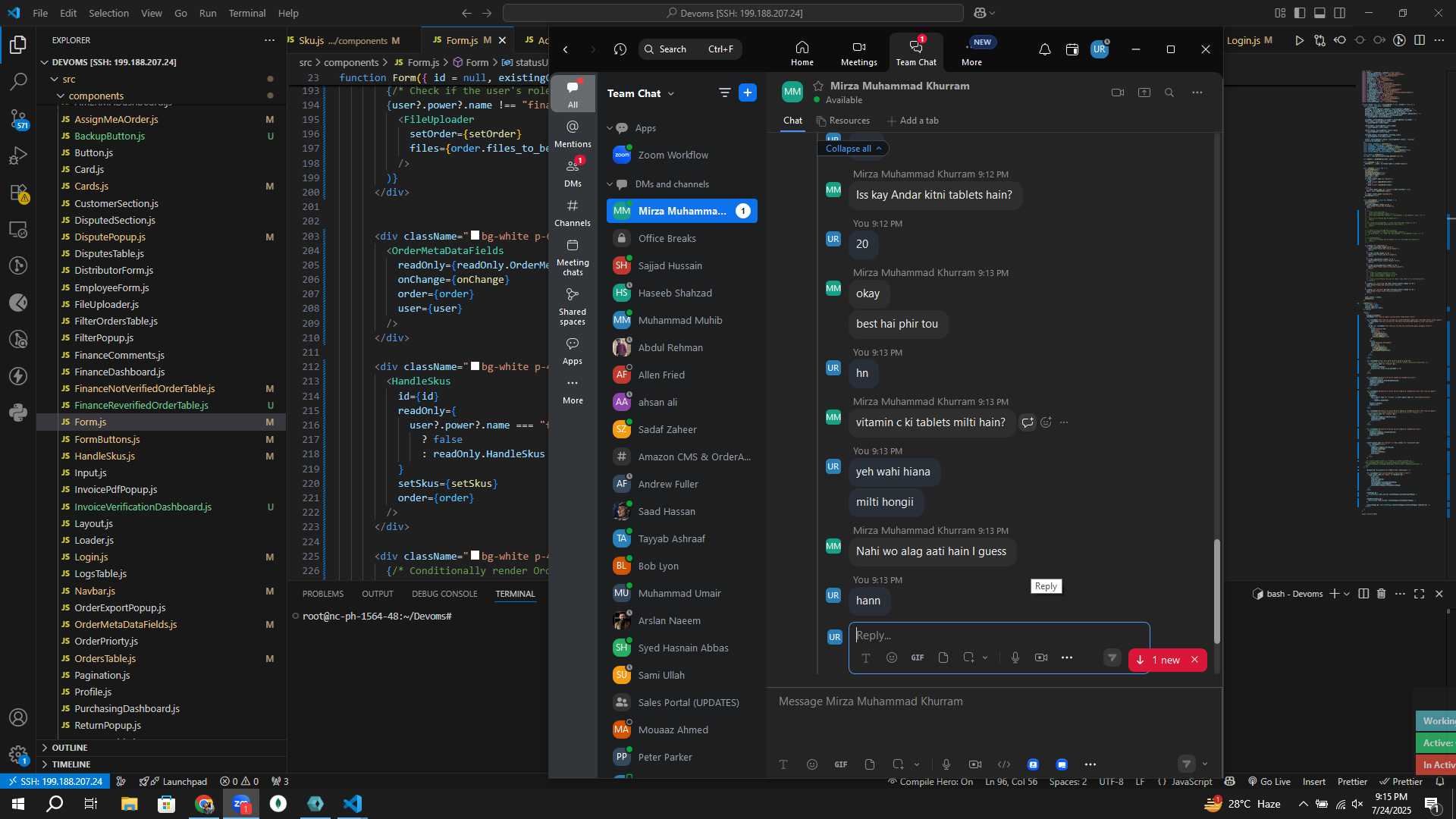Open Zoom history clock icon
The width and height of the screenshot is (1456, 819).
(620, 49)
